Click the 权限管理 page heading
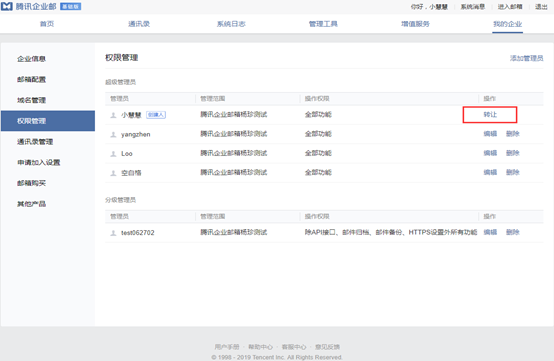This screenshot has width=554, height=361. pyautogui.click(x=122, y=58)
